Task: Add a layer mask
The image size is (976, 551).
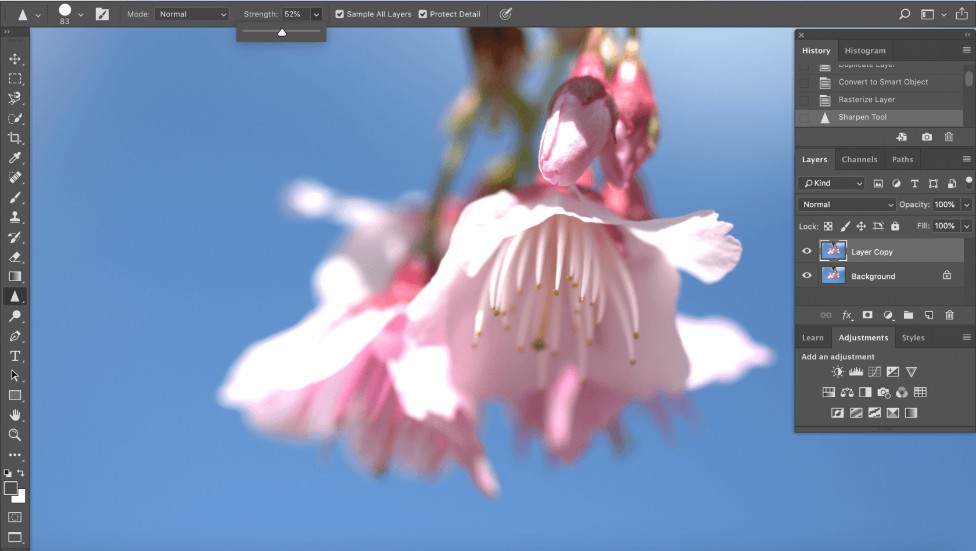Action: tap(867, 315)
